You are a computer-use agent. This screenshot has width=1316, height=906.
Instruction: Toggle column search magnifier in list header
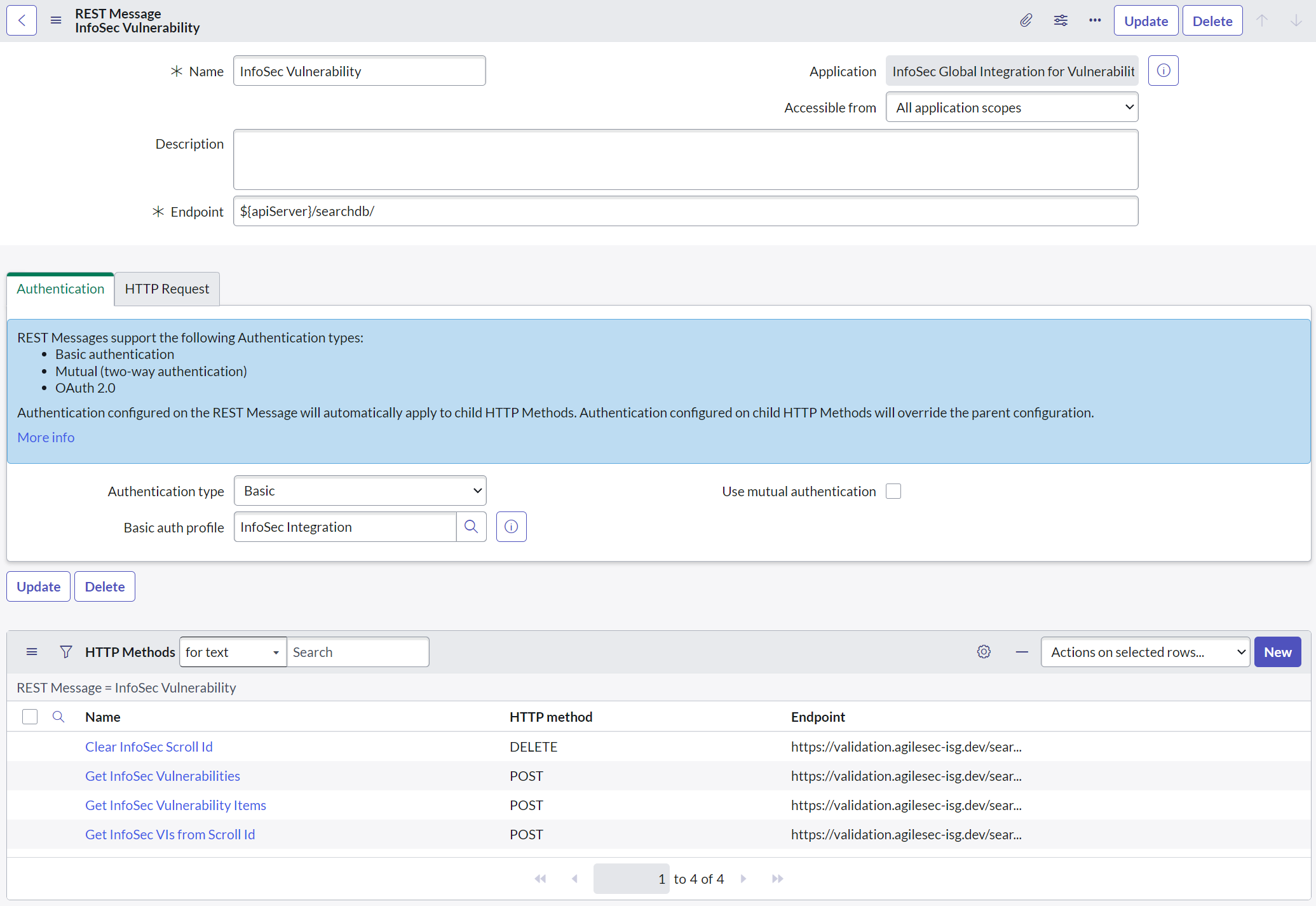(x=58, y=717)
